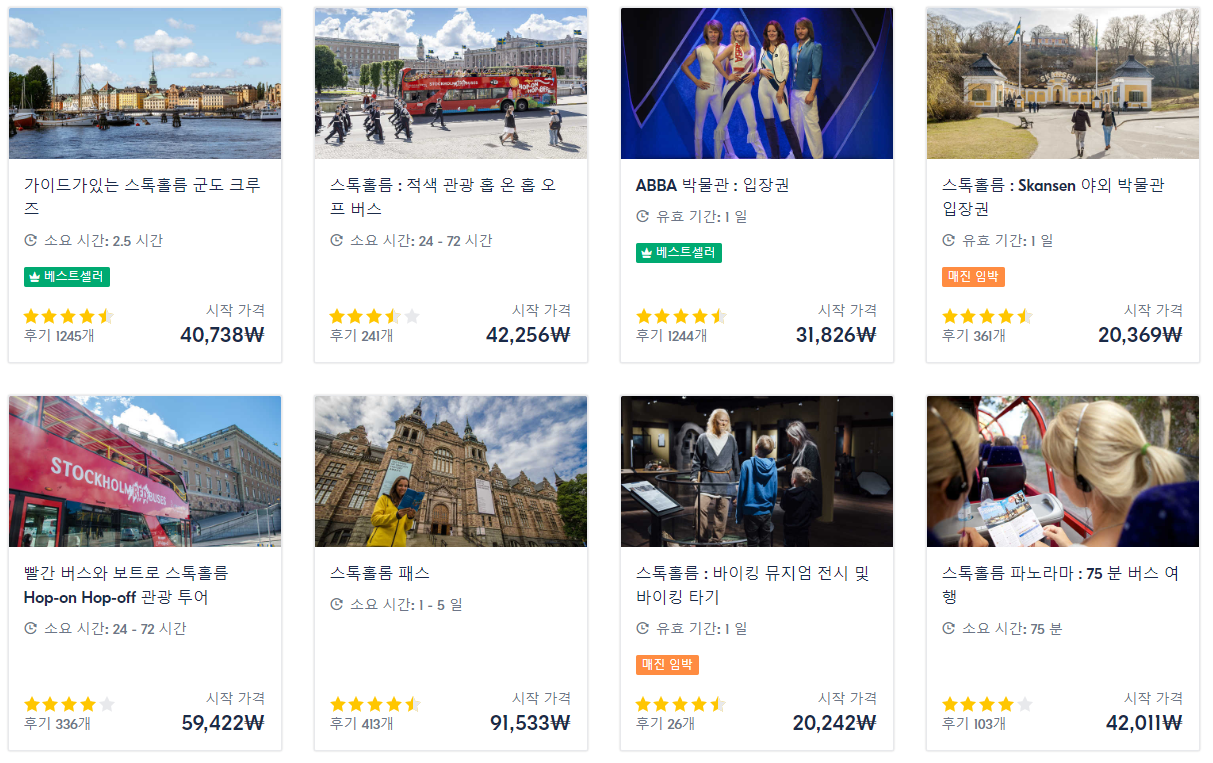Click price 59,422₩
The height and width of the screenshot is (763, 1213).
(x=223, y=723)
